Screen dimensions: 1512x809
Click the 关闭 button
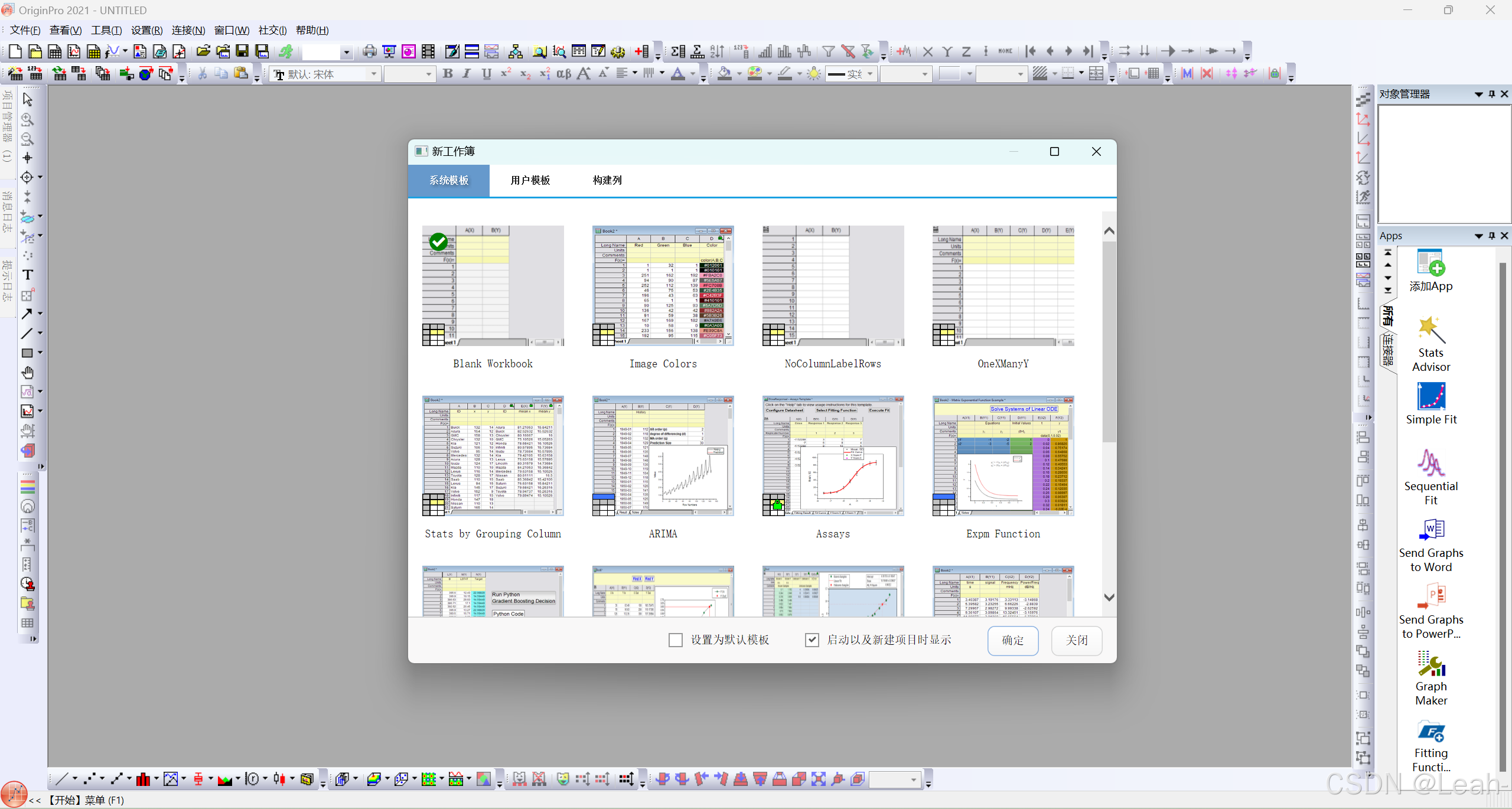pos(1076,641)
